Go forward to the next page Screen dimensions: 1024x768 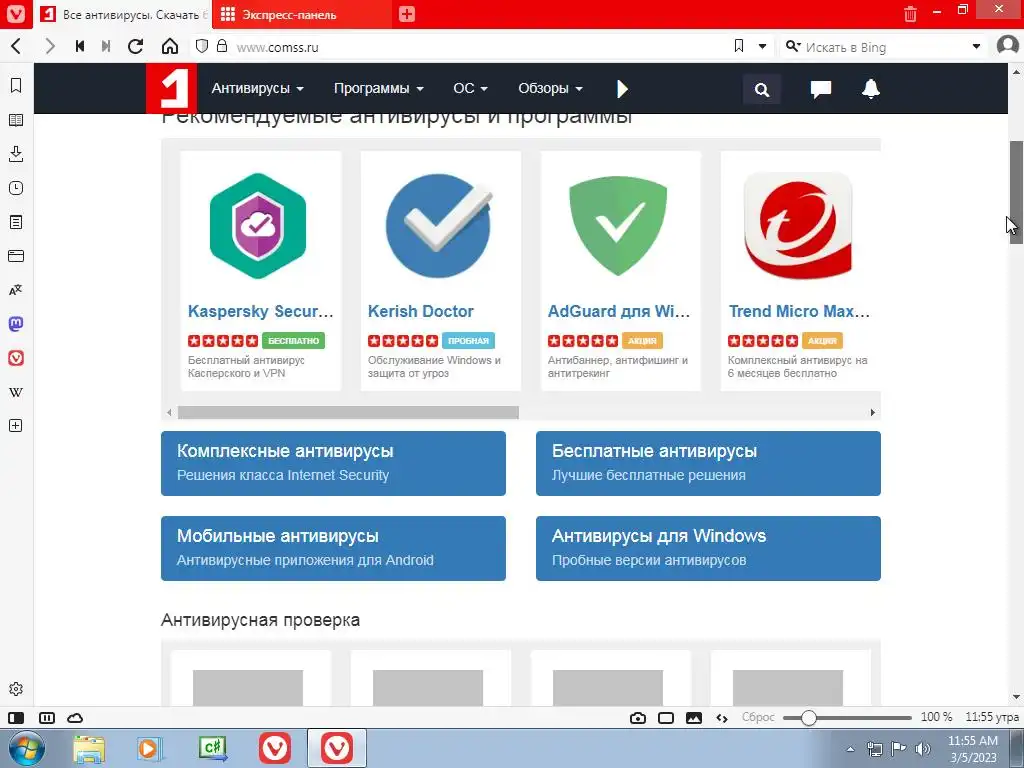[x=50, y=46]
